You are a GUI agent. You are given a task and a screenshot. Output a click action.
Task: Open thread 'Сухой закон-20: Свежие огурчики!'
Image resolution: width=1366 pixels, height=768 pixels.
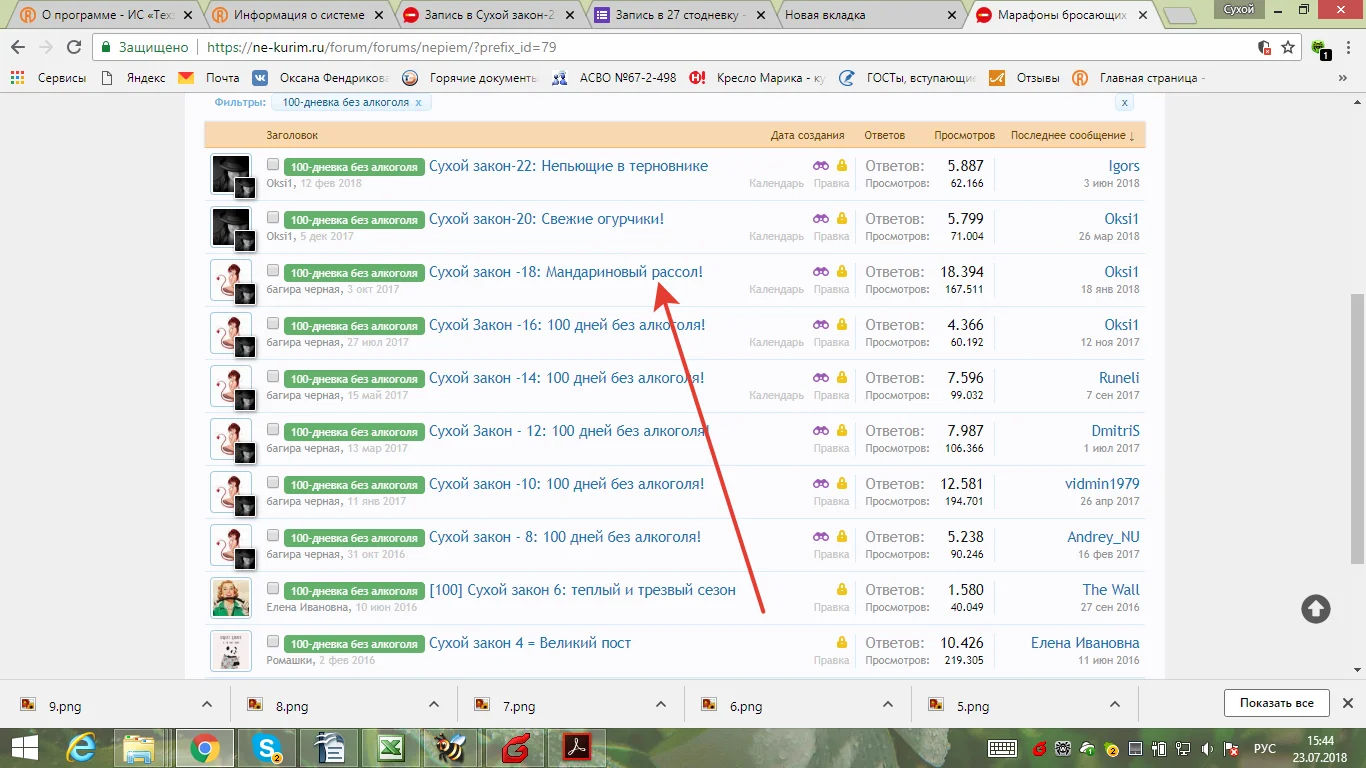pyautogui.click(x=546, y=219)
